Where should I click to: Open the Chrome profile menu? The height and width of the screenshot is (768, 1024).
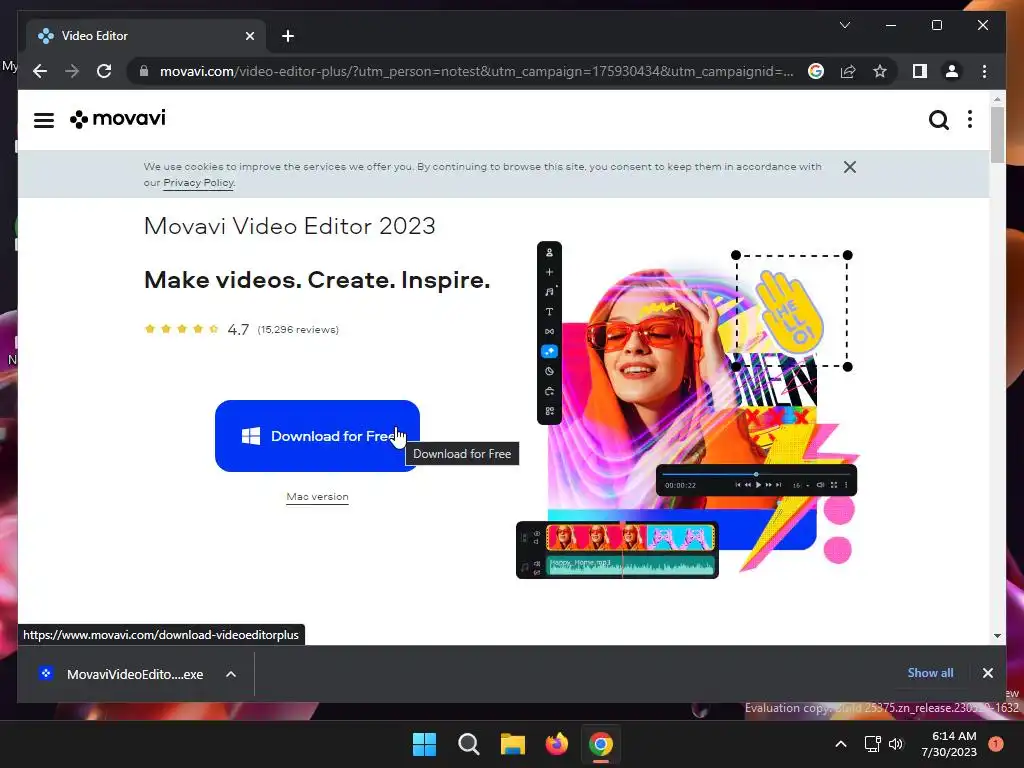click(x=952, y=71)
